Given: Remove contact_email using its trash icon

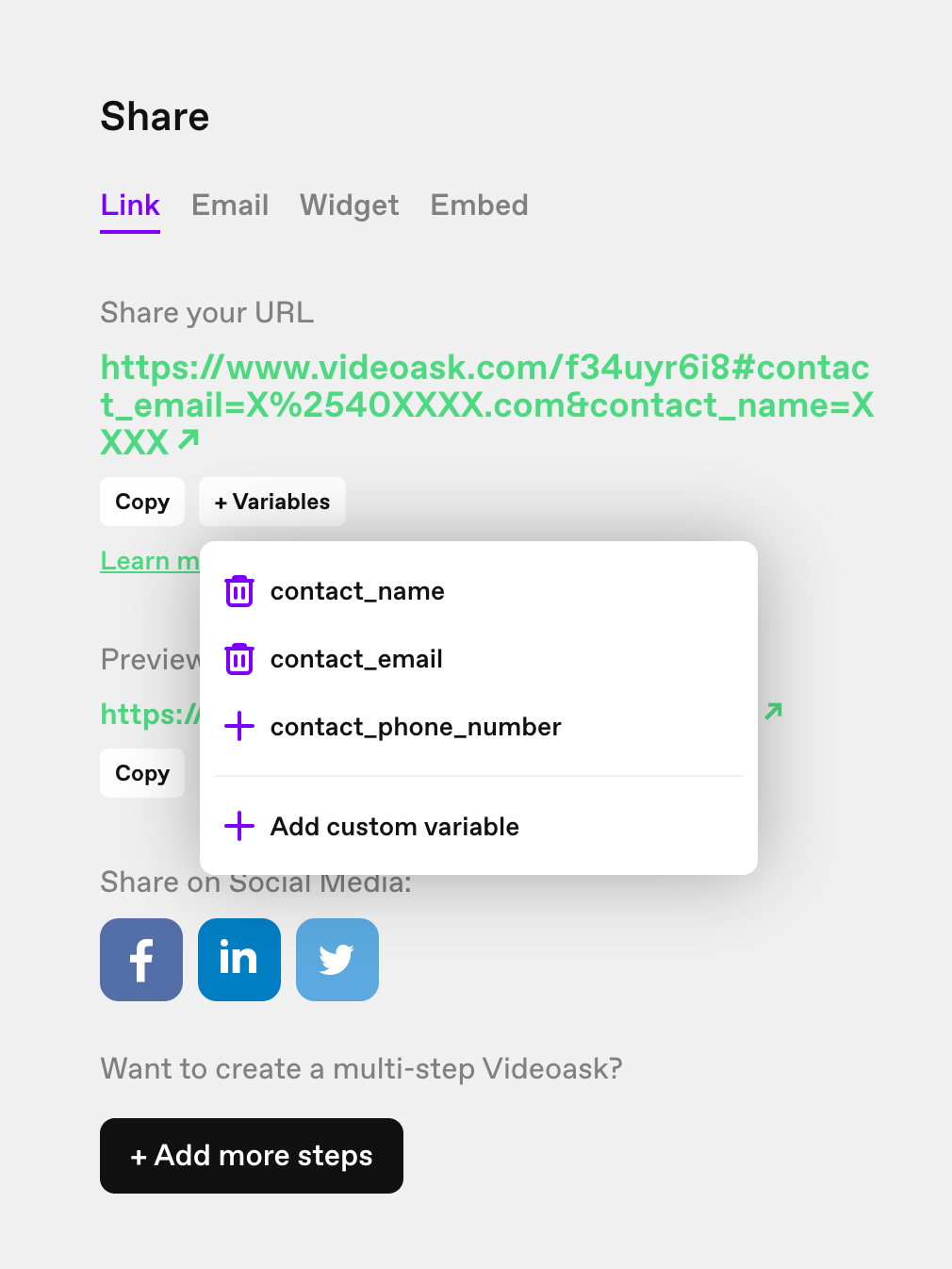Looking at the screenshot, I should (239, 659).
